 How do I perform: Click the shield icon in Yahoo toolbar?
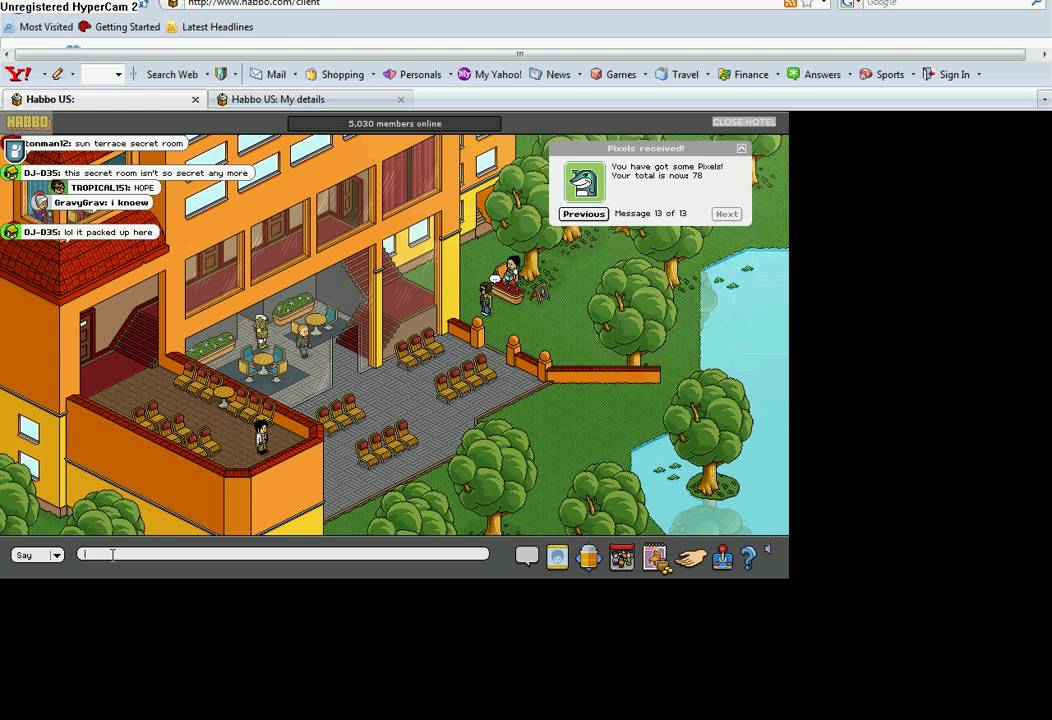tap(221, 74)
